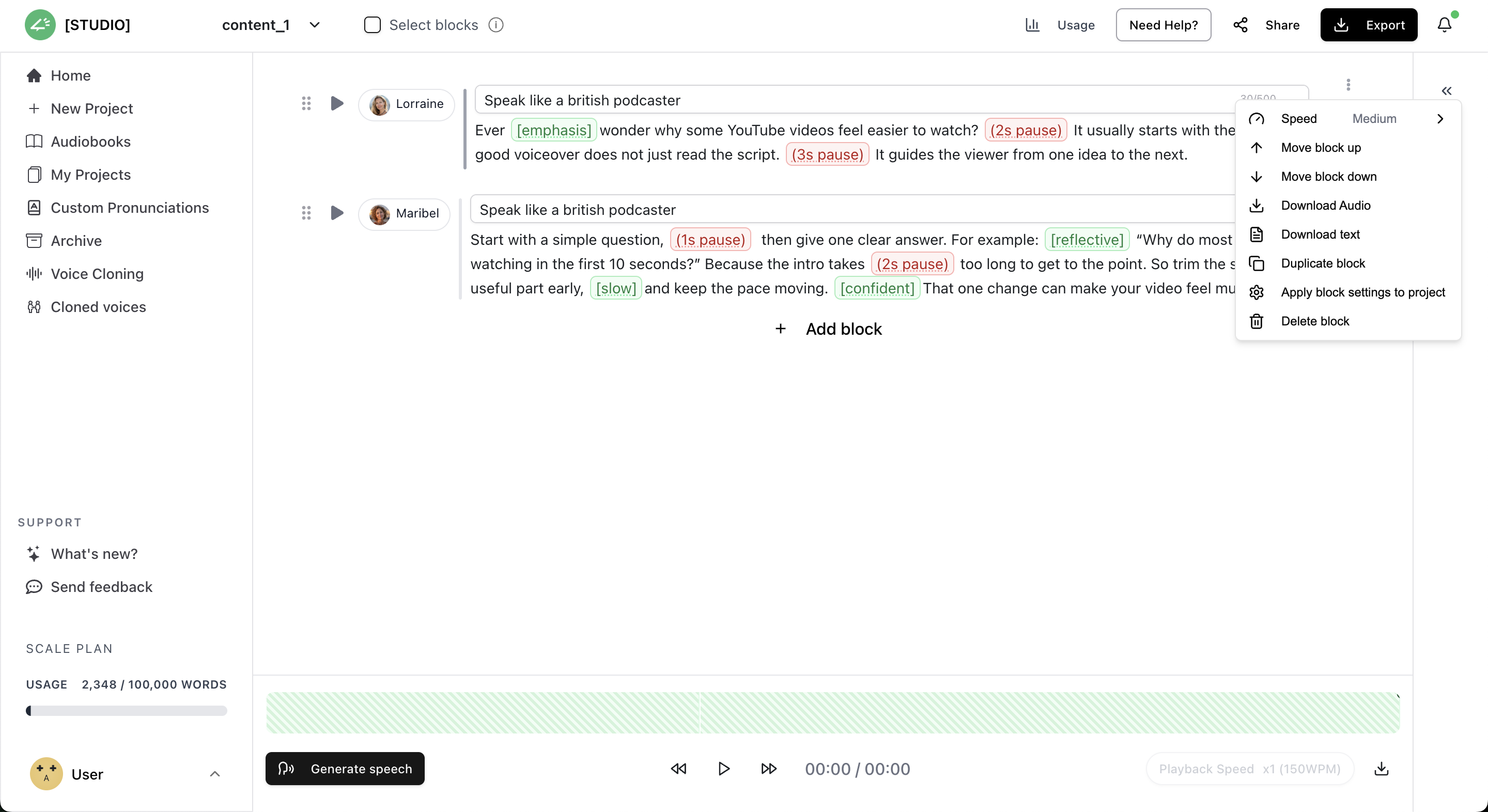Click the bottom download audio icon
Image resolution: width=1488 pixels, height=812 pixels.
(x=1381, y=769)
